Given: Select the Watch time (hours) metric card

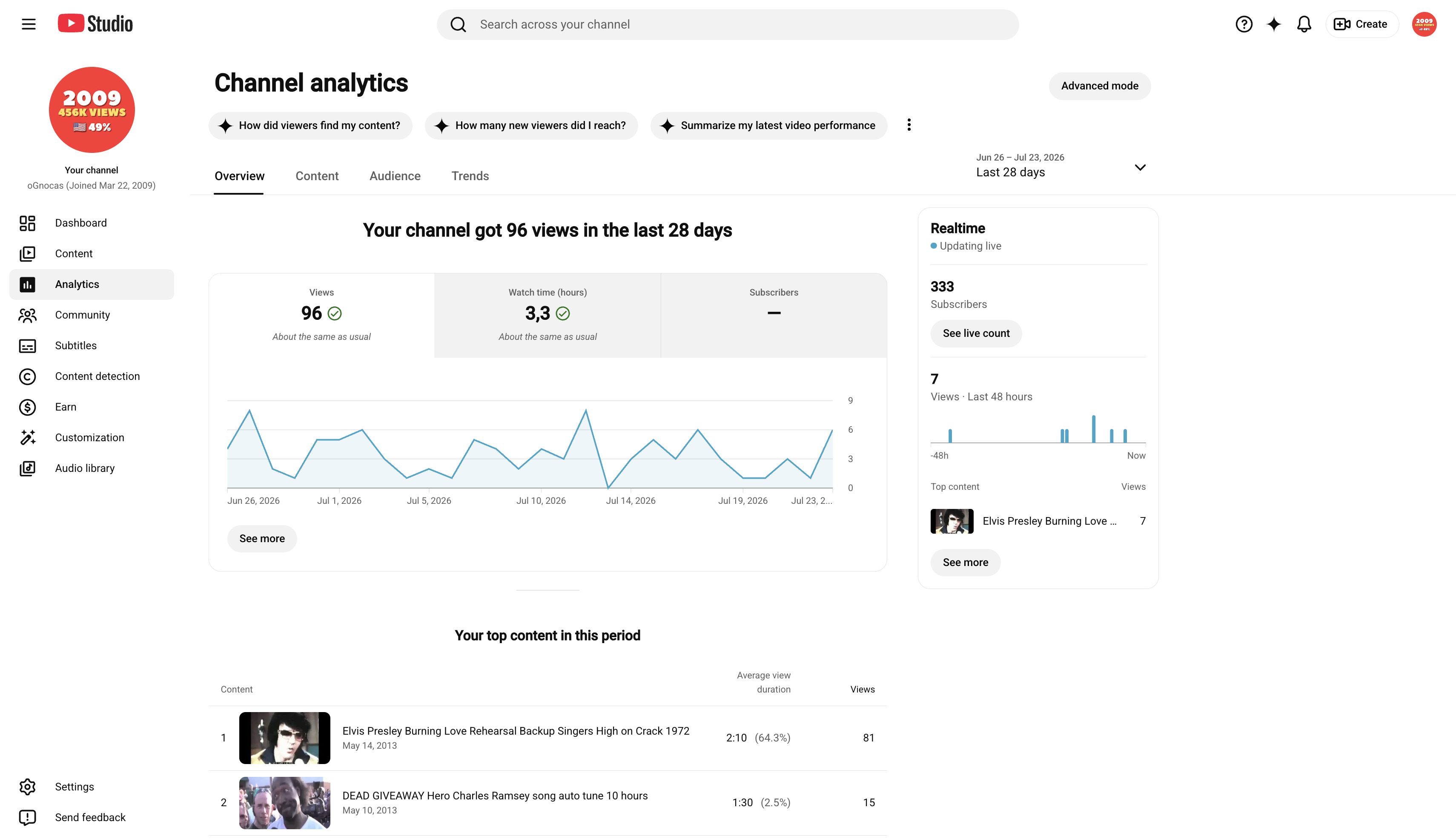Looking at the screenshot, I should 547,315.
